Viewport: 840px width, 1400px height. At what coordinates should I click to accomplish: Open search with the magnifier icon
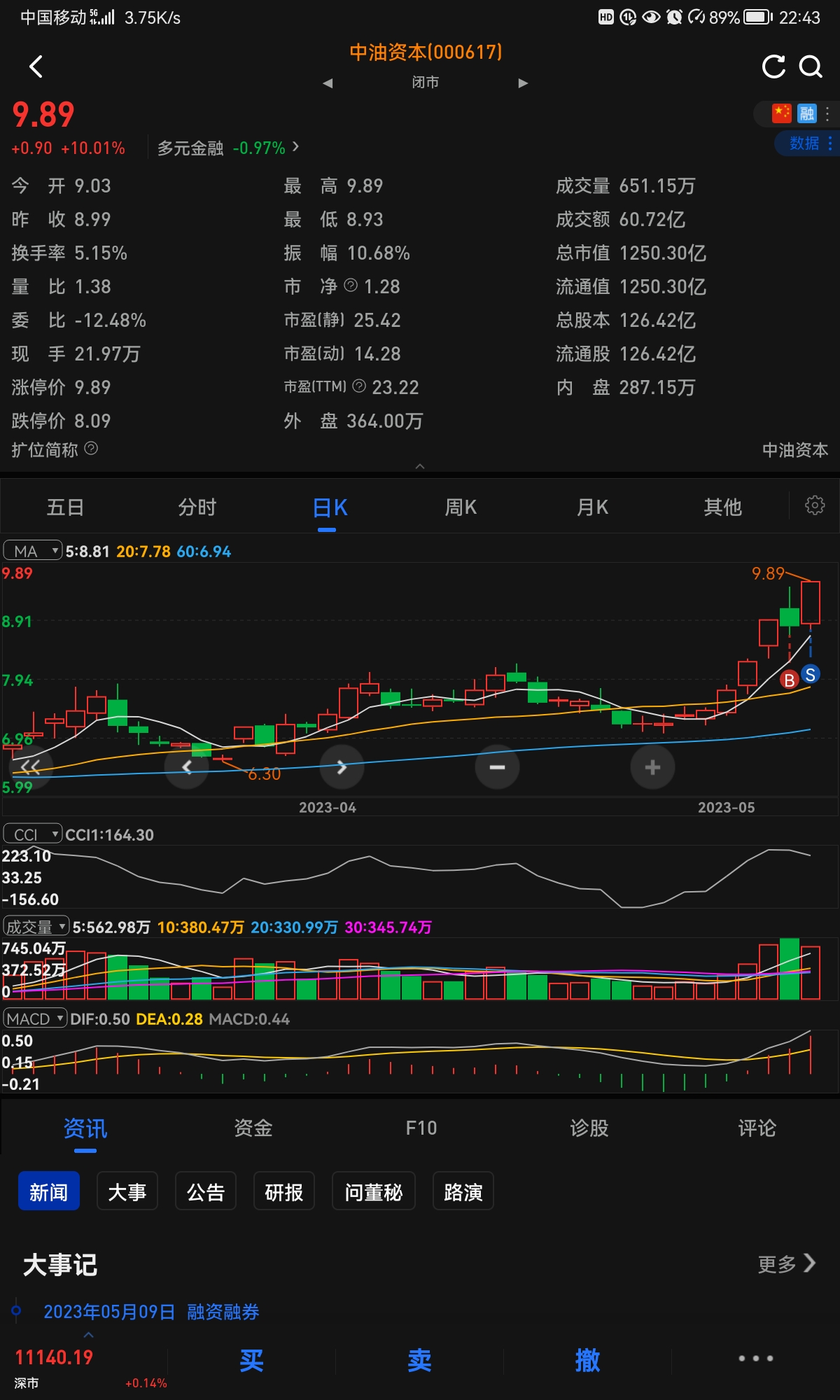tap(811, 67)
